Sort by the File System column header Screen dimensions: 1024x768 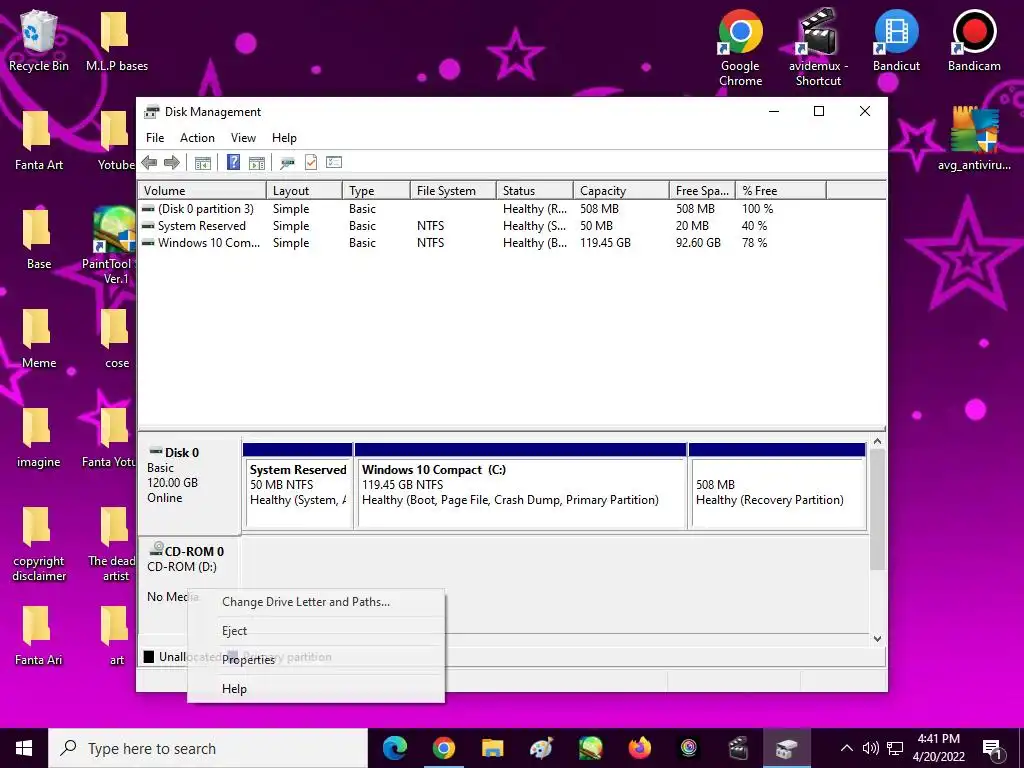pyautogui.click(x=453, y=191)
